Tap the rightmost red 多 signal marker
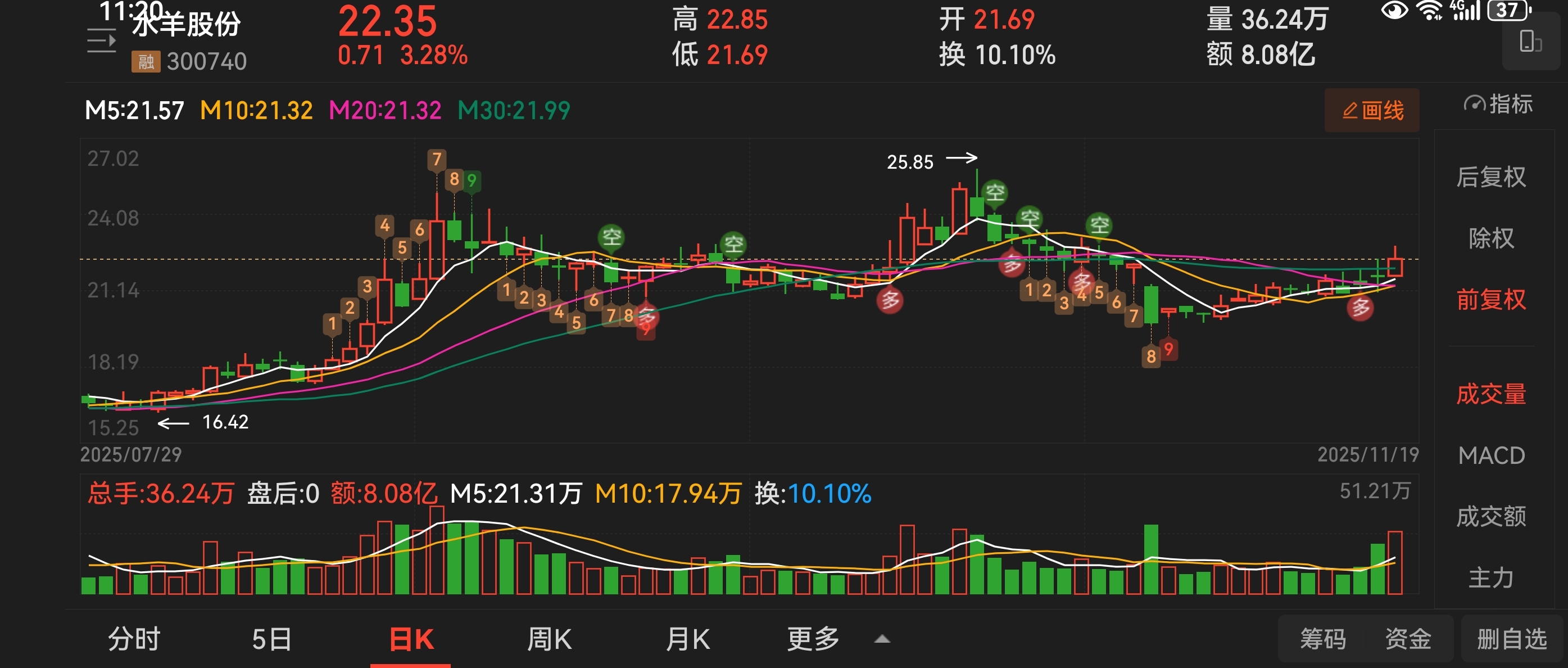Screen dimensions: 1568x668 point(1361,308)
